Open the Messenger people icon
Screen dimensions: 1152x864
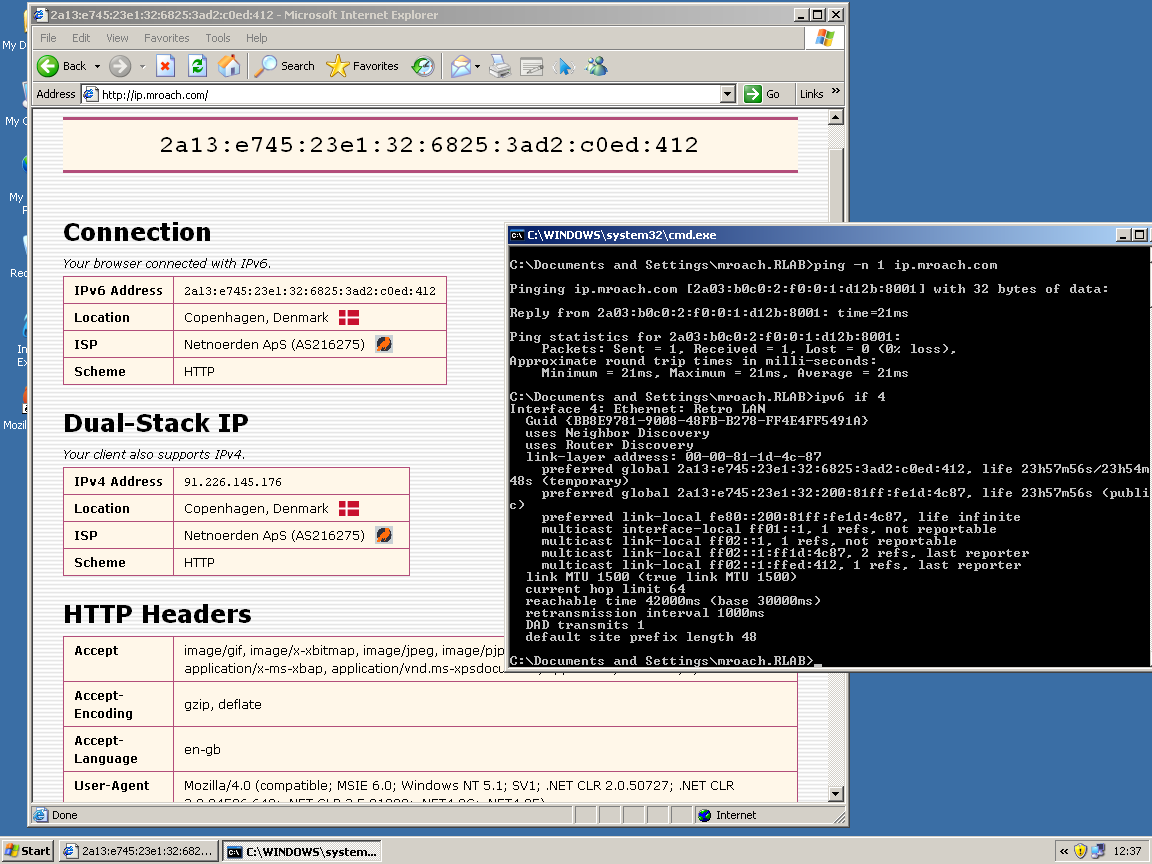click(x=596, y=66)
